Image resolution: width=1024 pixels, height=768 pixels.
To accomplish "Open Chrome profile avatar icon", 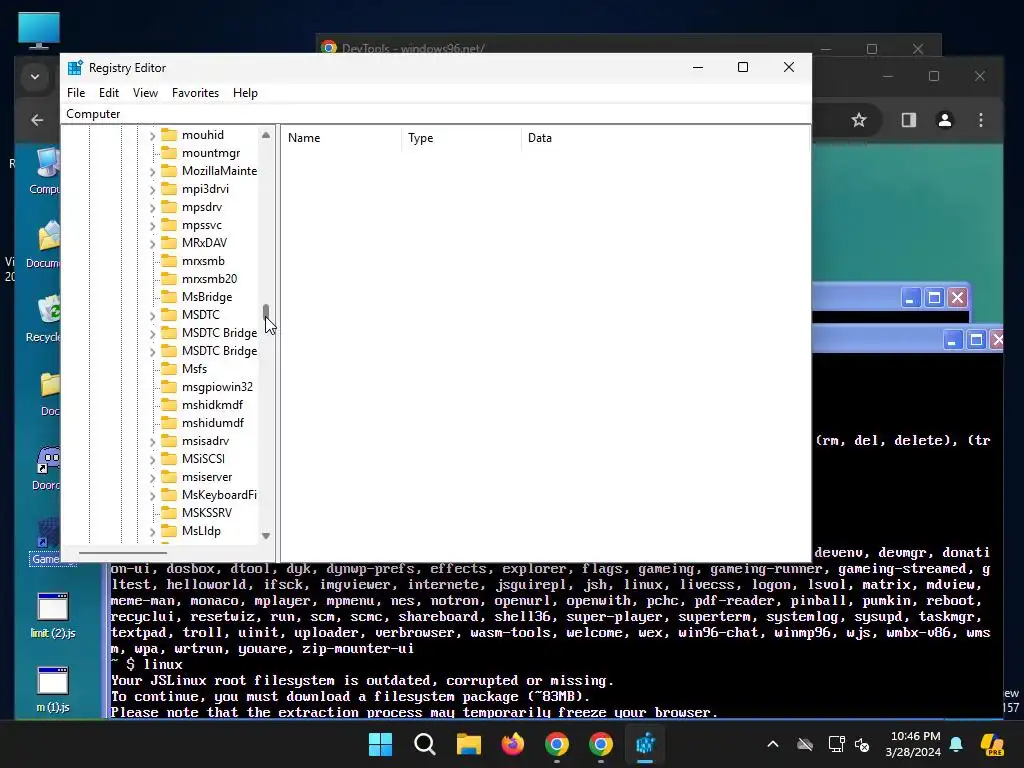I will [x=944, y=120].
